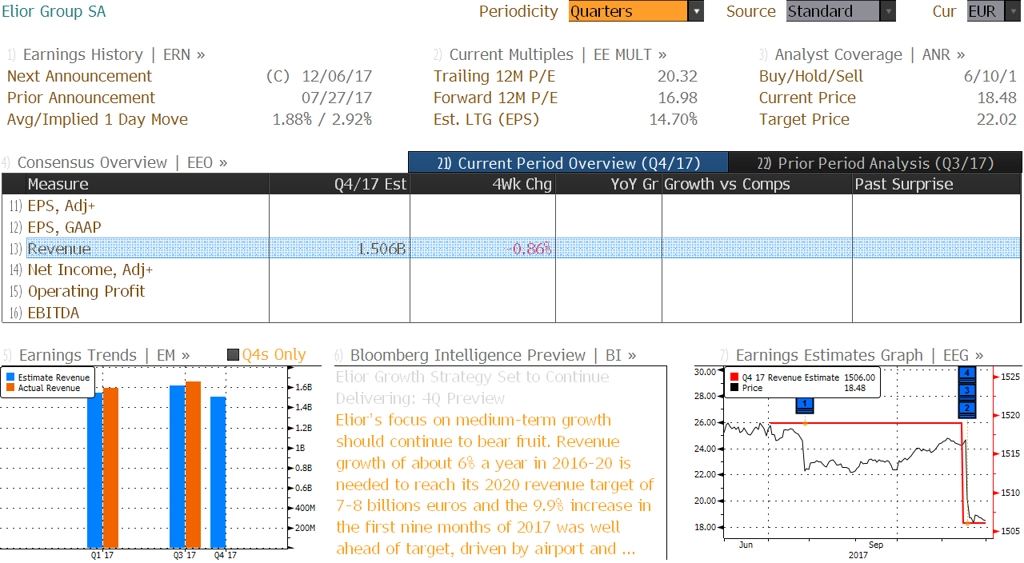1024x563 pixels.
Task: Select the Quarters periodicity field
Action: [628, 11]
